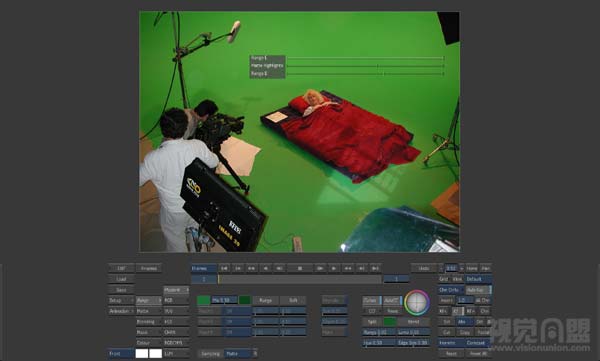Jump to the first frame of the clip
Image resolution: width=600 pixels, height=361 pixels.
coord(224,268)
